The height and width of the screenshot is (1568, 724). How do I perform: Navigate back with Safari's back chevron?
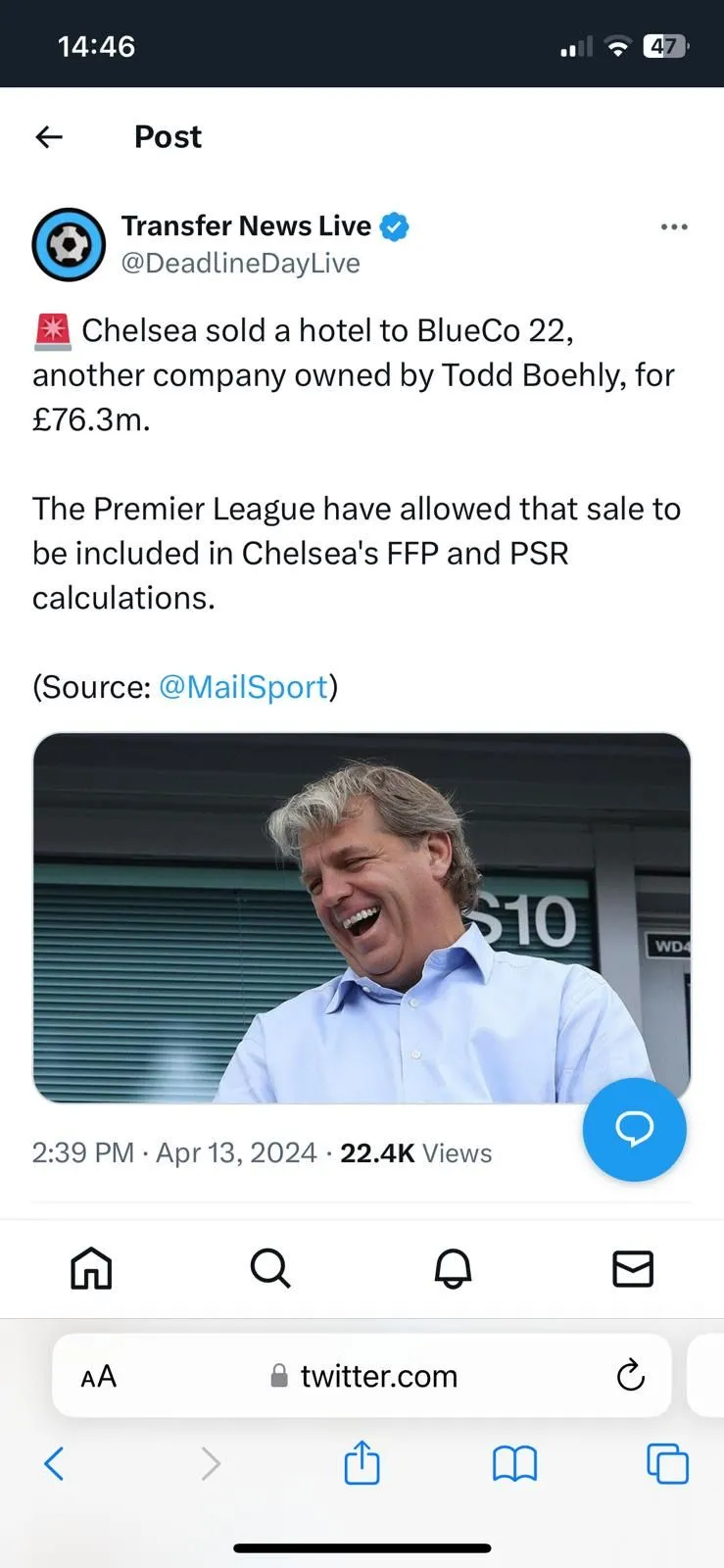pos(55,1464)
